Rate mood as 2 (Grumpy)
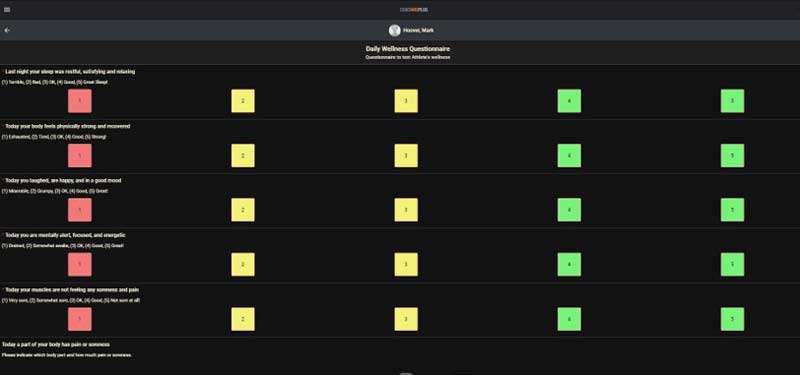 point(243,210)
